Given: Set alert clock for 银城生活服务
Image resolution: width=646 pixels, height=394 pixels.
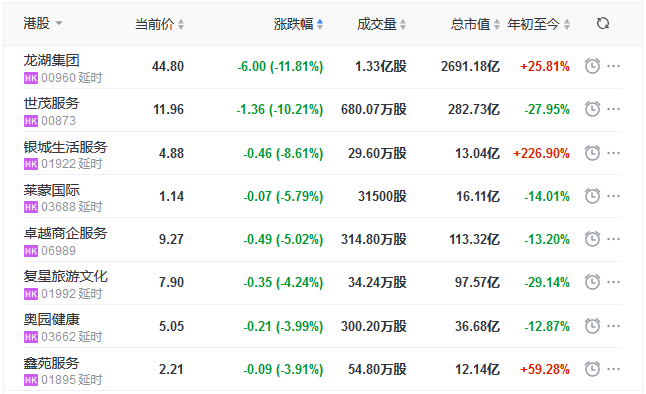Looking at the screenshot, I should (592, 153).
